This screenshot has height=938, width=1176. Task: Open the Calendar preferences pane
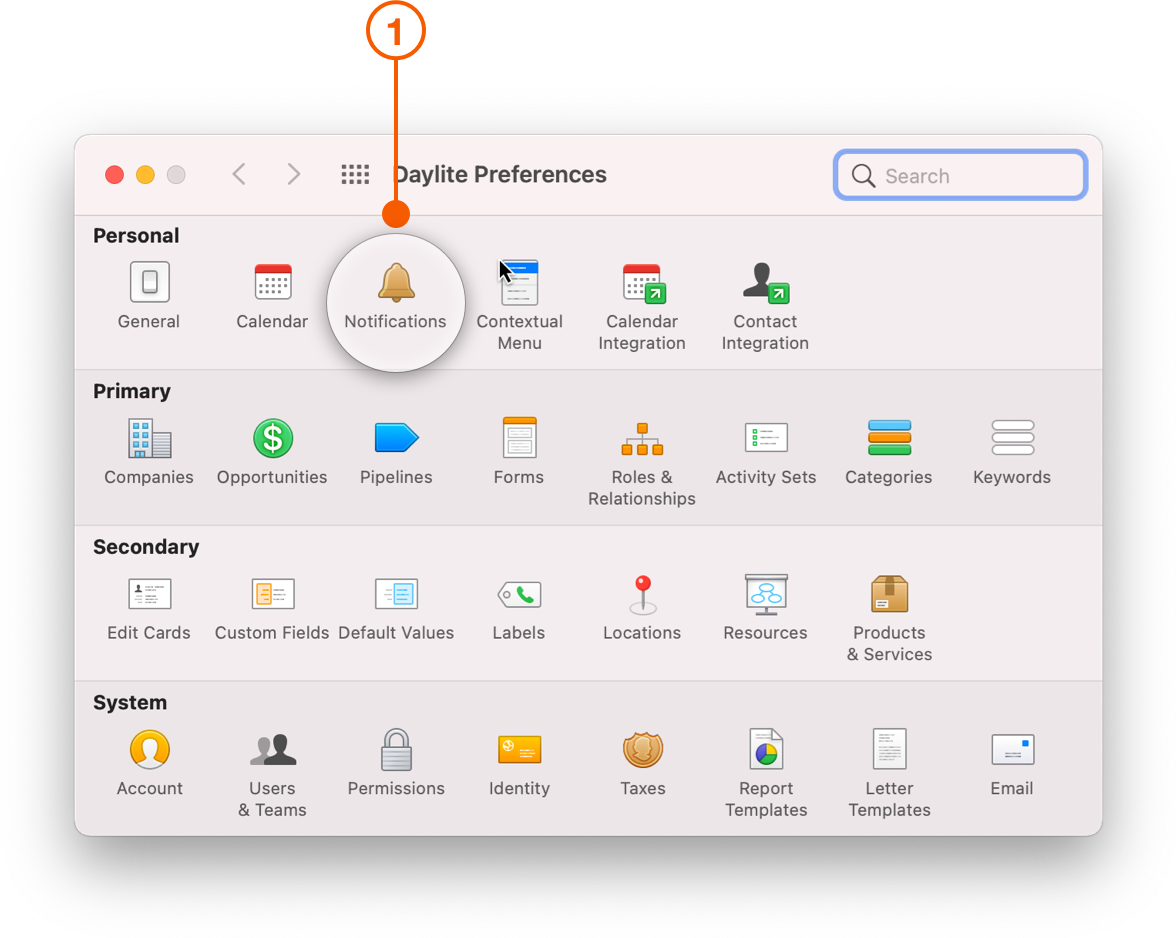tap(272, 295)
